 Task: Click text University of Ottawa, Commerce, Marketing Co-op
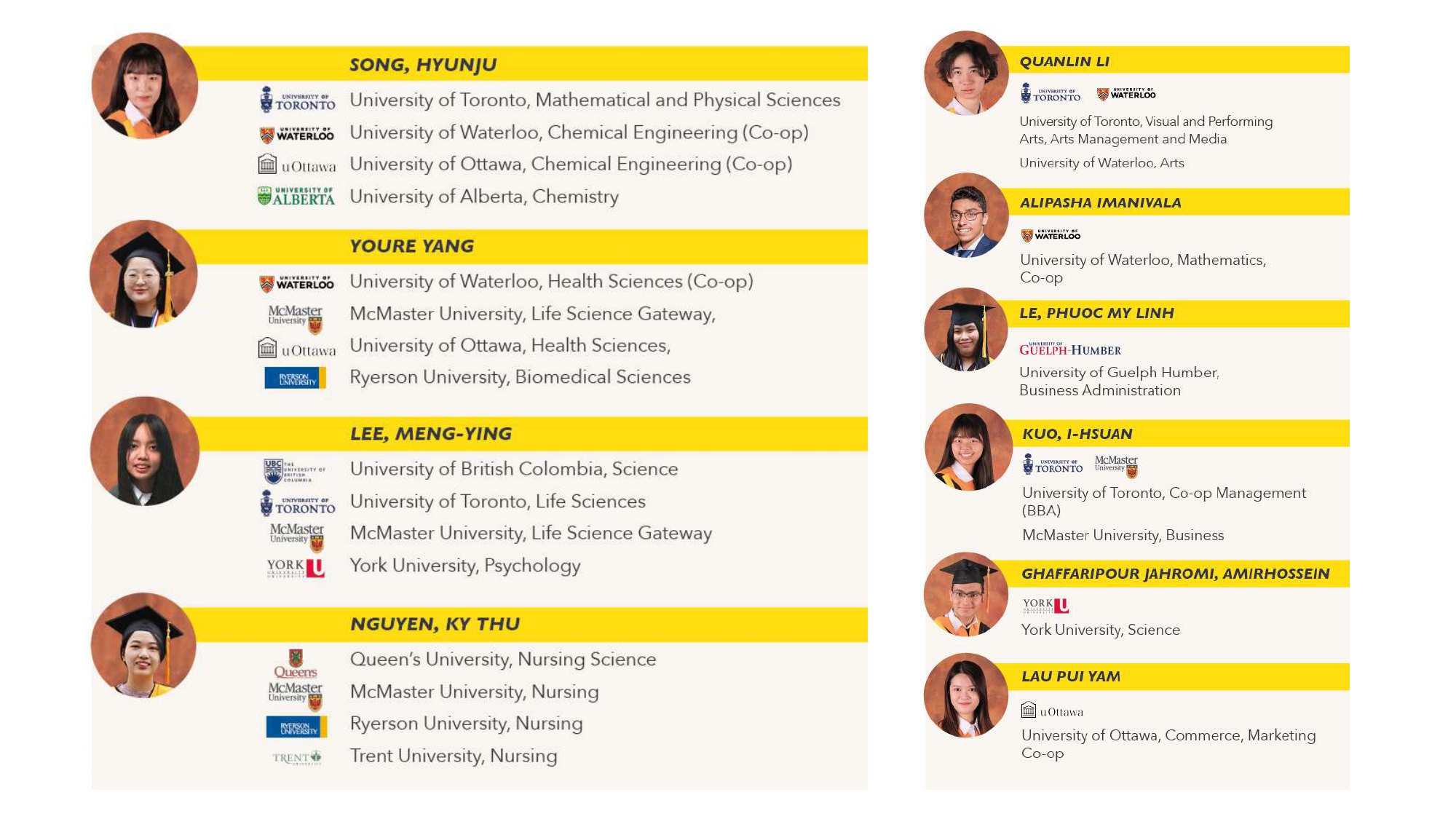coord(1168,744)
